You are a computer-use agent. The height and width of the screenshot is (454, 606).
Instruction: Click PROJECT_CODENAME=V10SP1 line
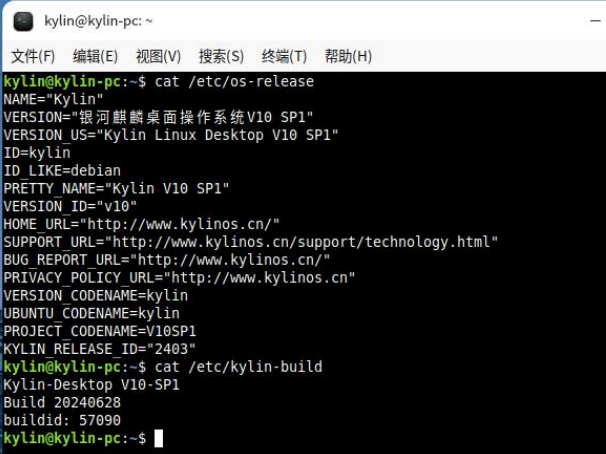coord(100,331)
